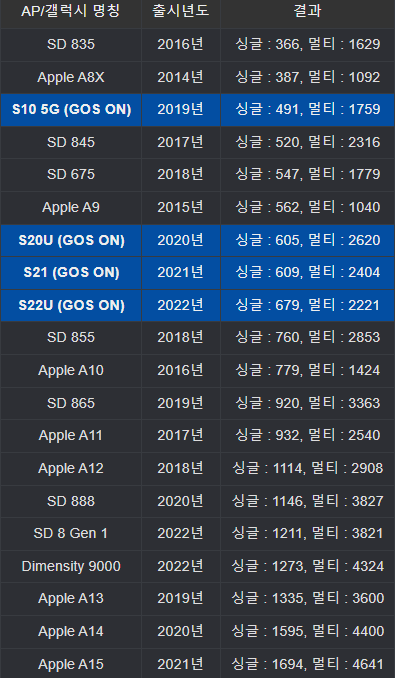
Task: Click the year cell in S22U row
Action: coord(181,305)
